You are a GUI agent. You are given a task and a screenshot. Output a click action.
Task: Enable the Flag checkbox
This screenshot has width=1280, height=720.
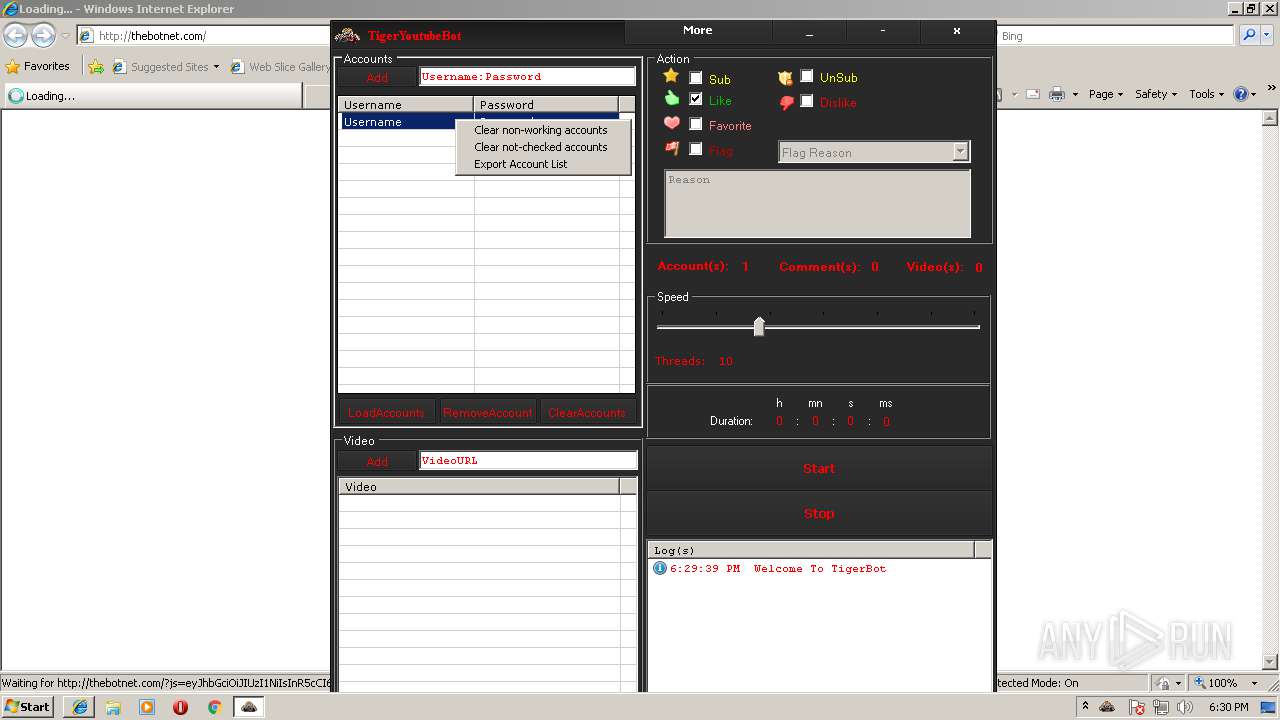(x=696, y=149)
